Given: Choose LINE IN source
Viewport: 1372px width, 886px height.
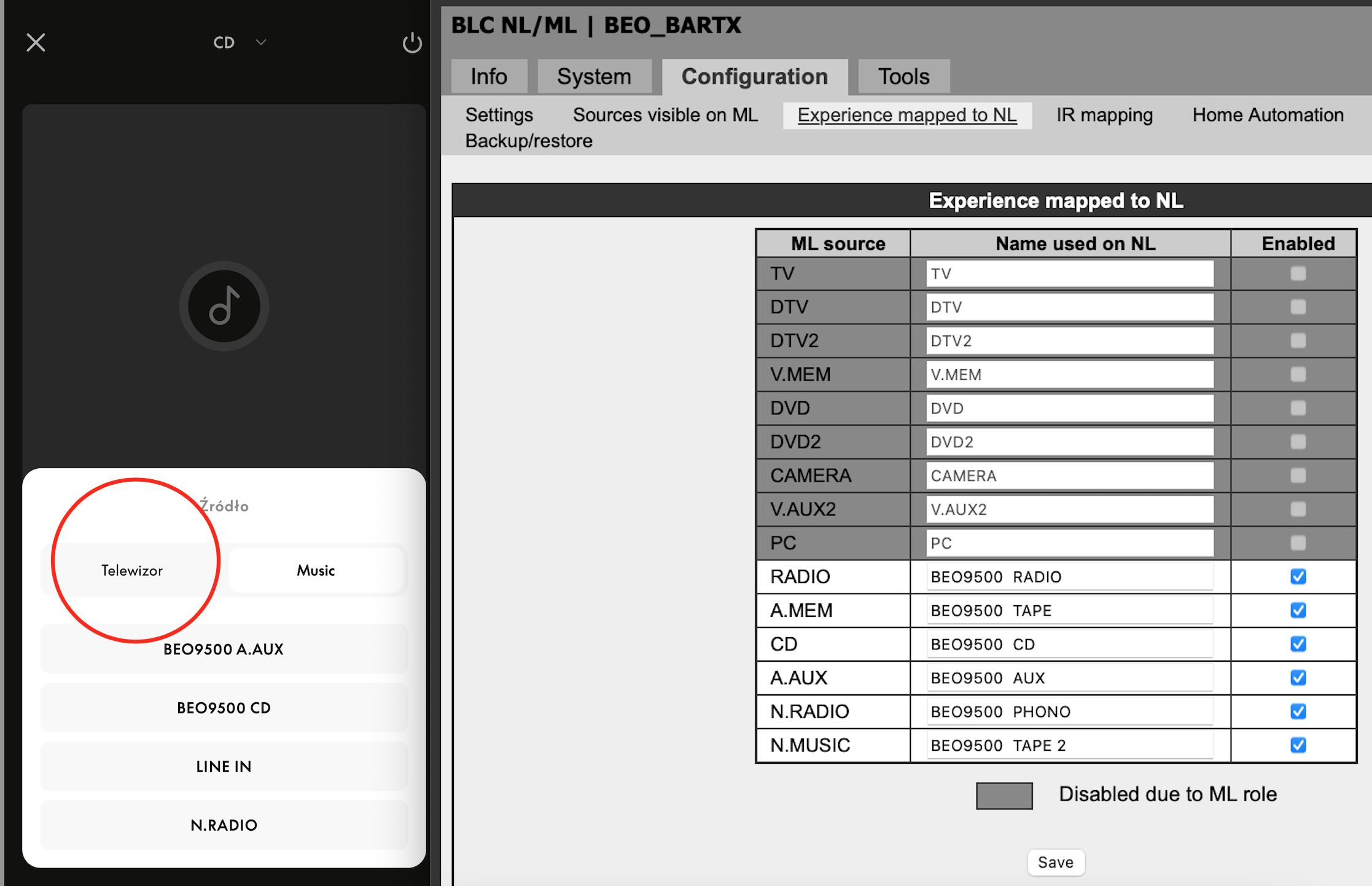Looking at the screenshot, I should point(224,766).
